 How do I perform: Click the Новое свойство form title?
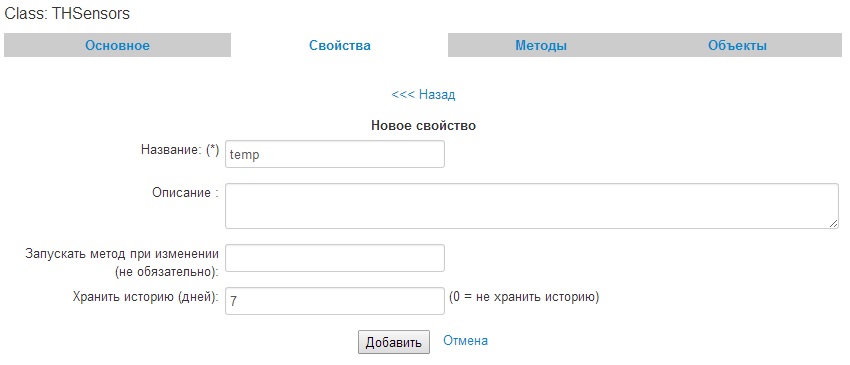point(423,126)
